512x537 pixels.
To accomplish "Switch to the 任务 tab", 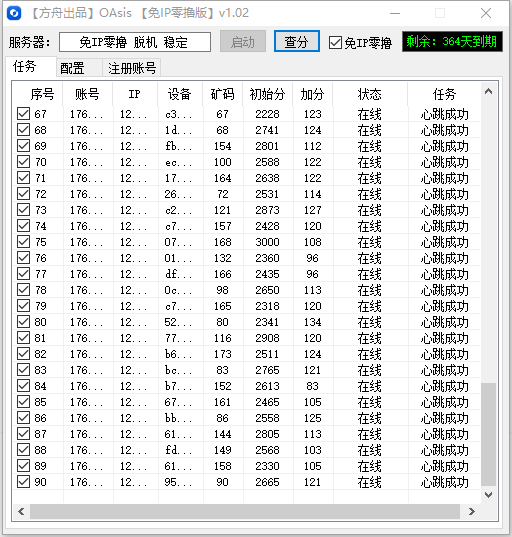I will (31, 66).
